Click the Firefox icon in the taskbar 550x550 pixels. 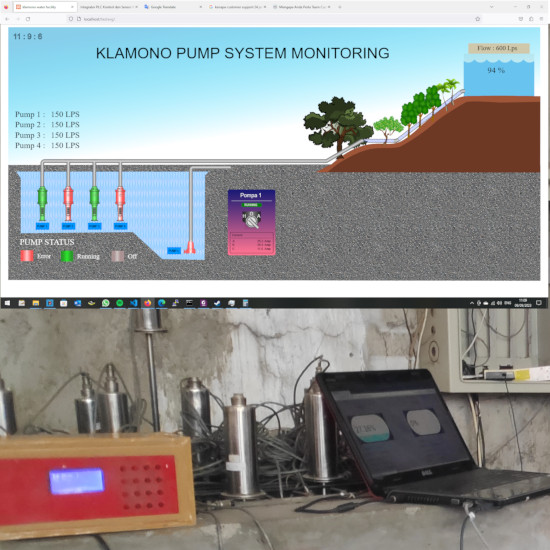[x=147, y=303]
